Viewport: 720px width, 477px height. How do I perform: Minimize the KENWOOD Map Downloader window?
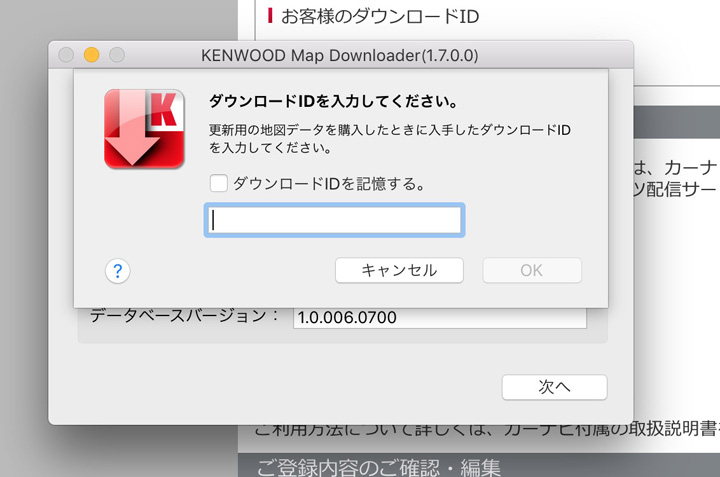tap(91, 55)
